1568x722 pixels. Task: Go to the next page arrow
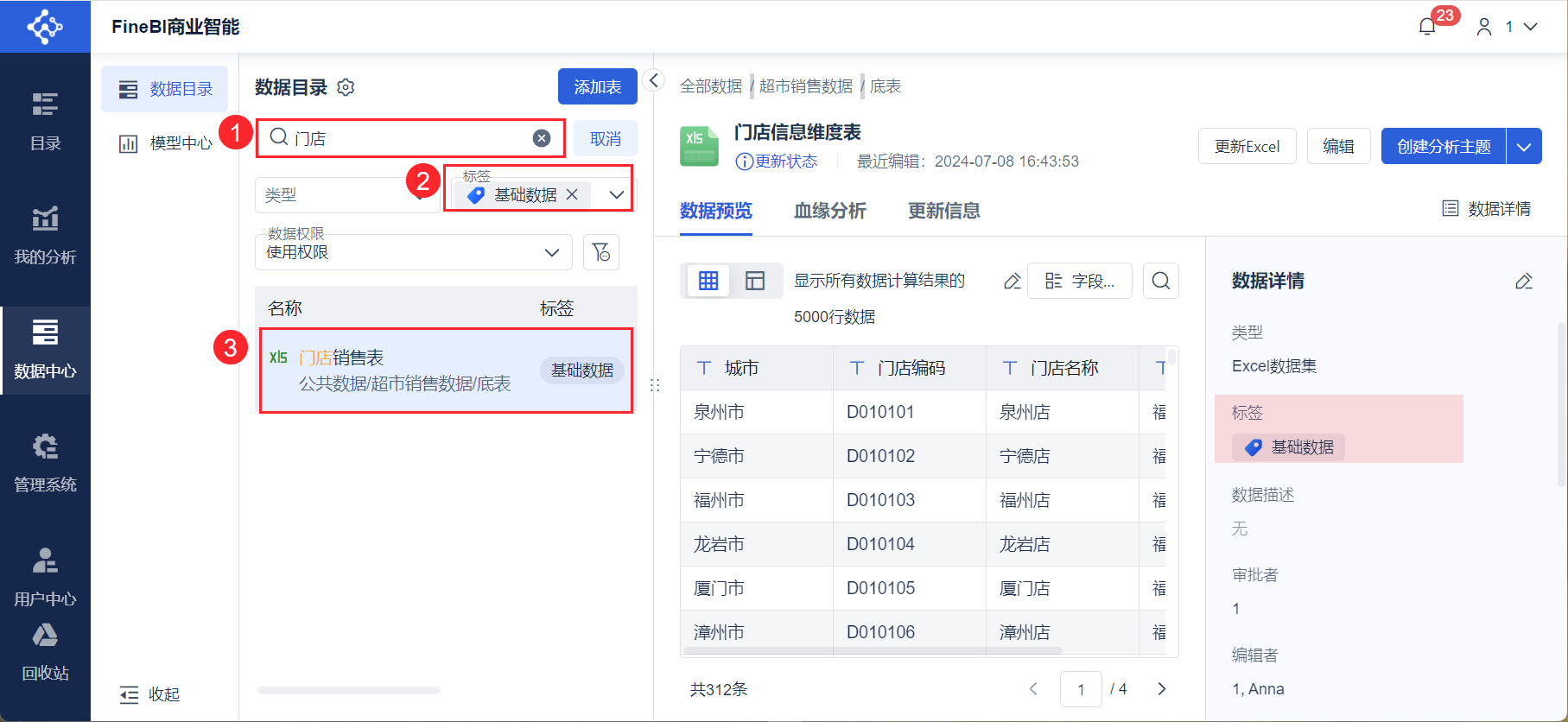coord(1162,688)
